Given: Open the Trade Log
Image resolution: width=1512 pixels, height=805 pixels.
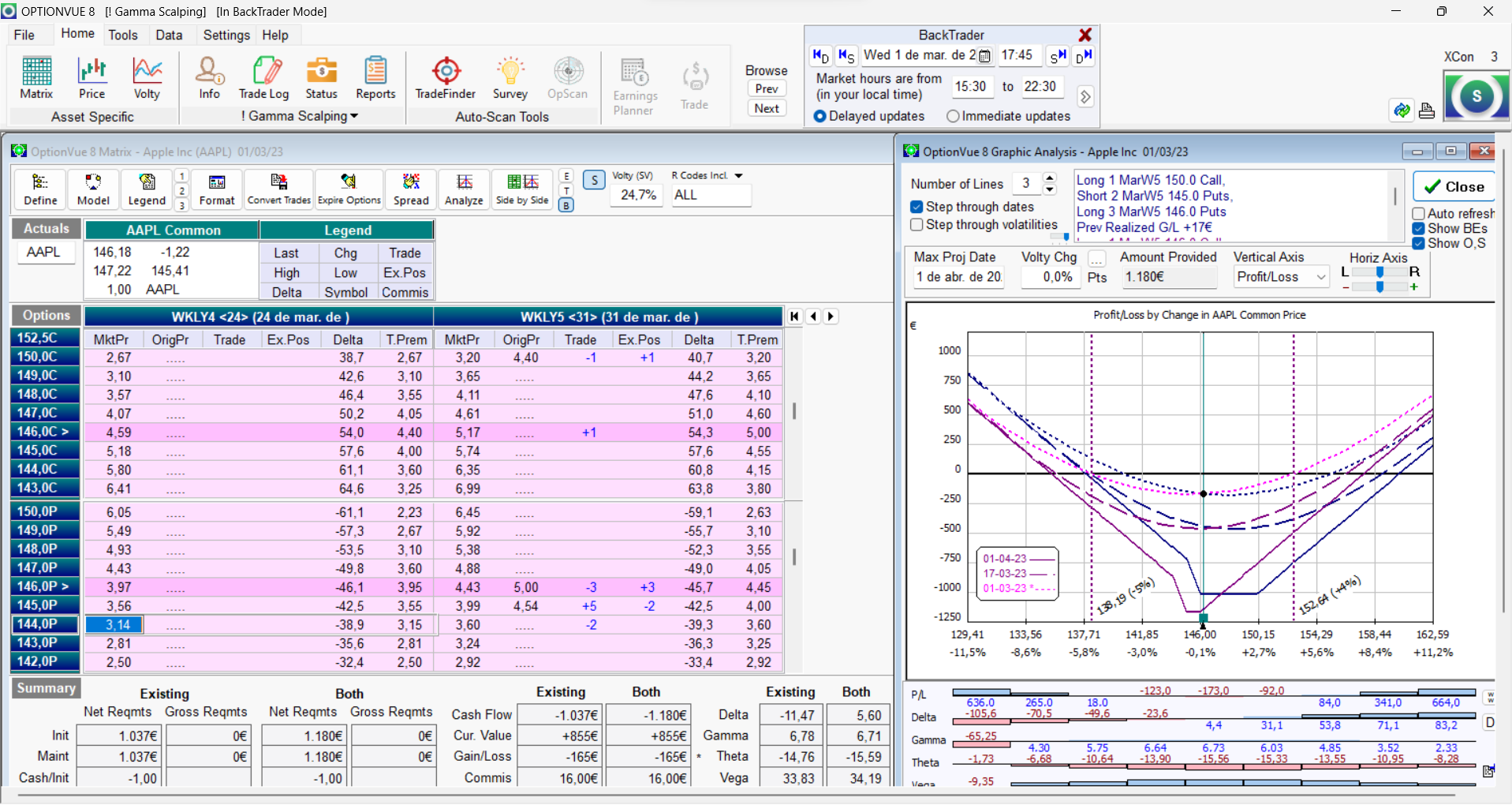Looking at the screenshot, I should (264, 78).
